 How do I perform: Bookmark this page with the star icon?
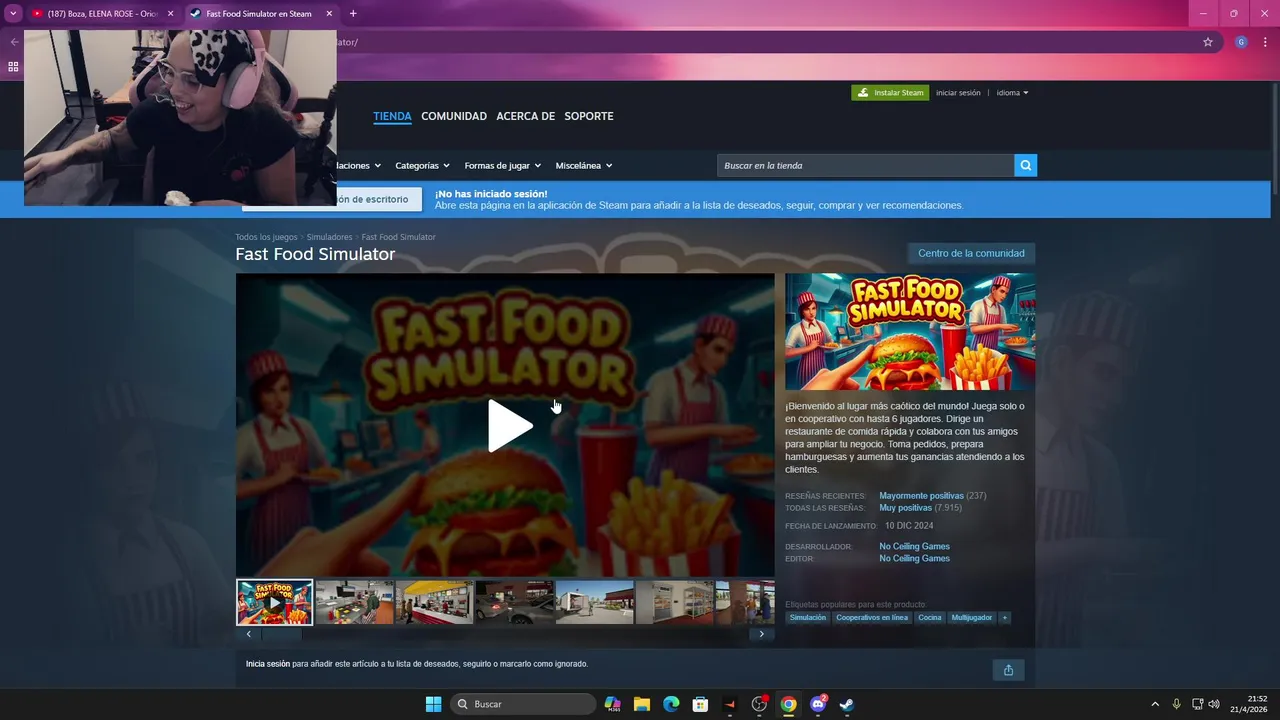pos(1208,42)
